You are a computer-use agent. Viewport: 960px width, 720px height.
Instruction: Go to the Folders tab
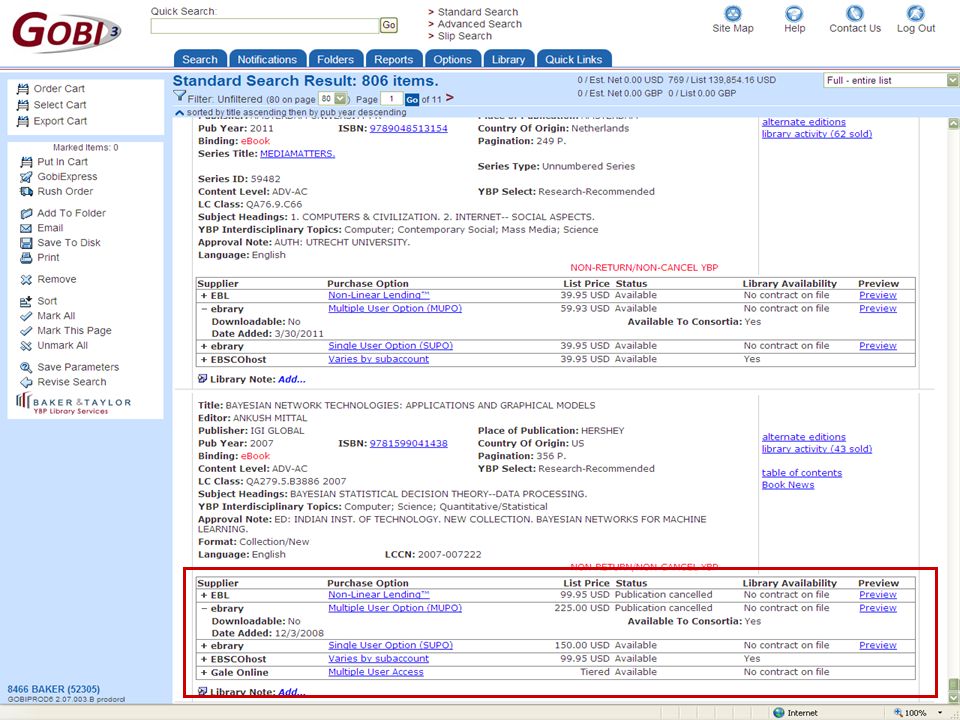336,59
